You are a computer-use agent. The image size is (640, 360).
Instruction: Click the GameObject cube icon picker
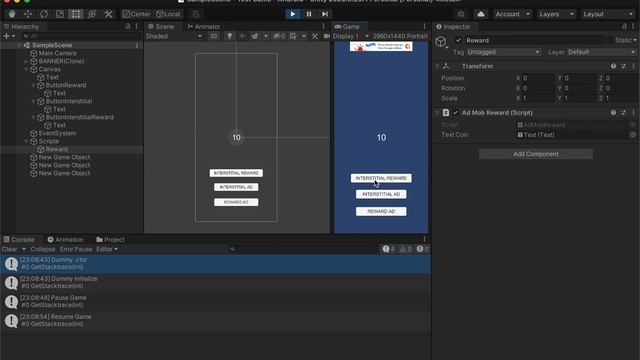pyautogui.click(x=441, y=42)
